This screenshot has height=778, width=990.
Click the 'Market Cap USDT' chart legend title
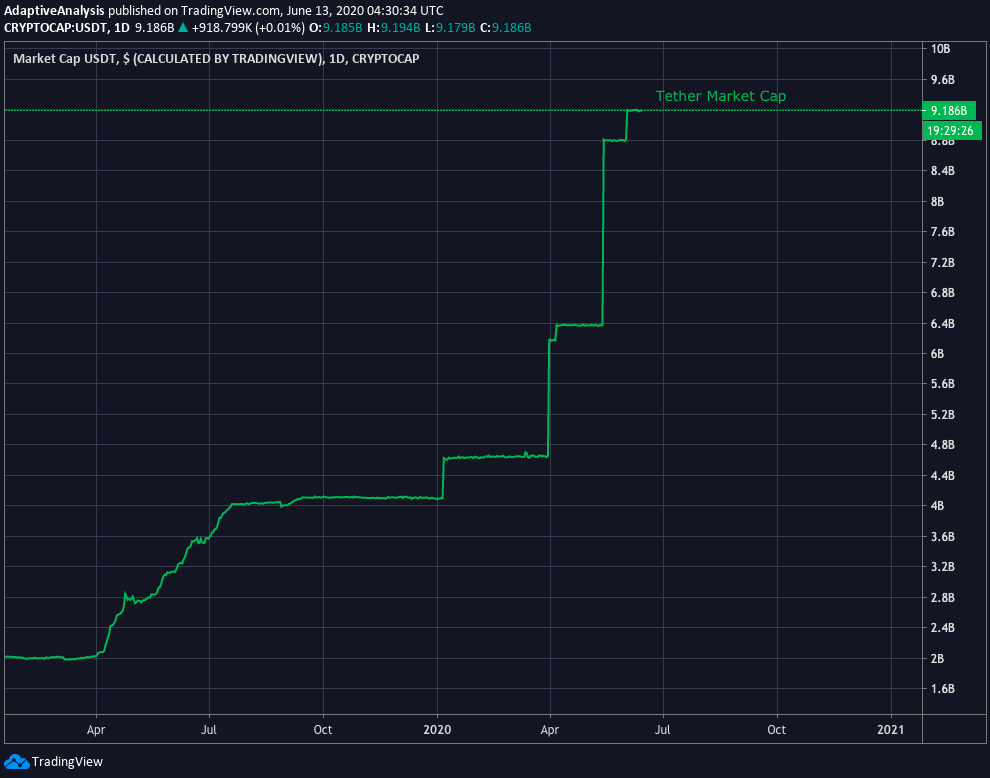[216, 59]
